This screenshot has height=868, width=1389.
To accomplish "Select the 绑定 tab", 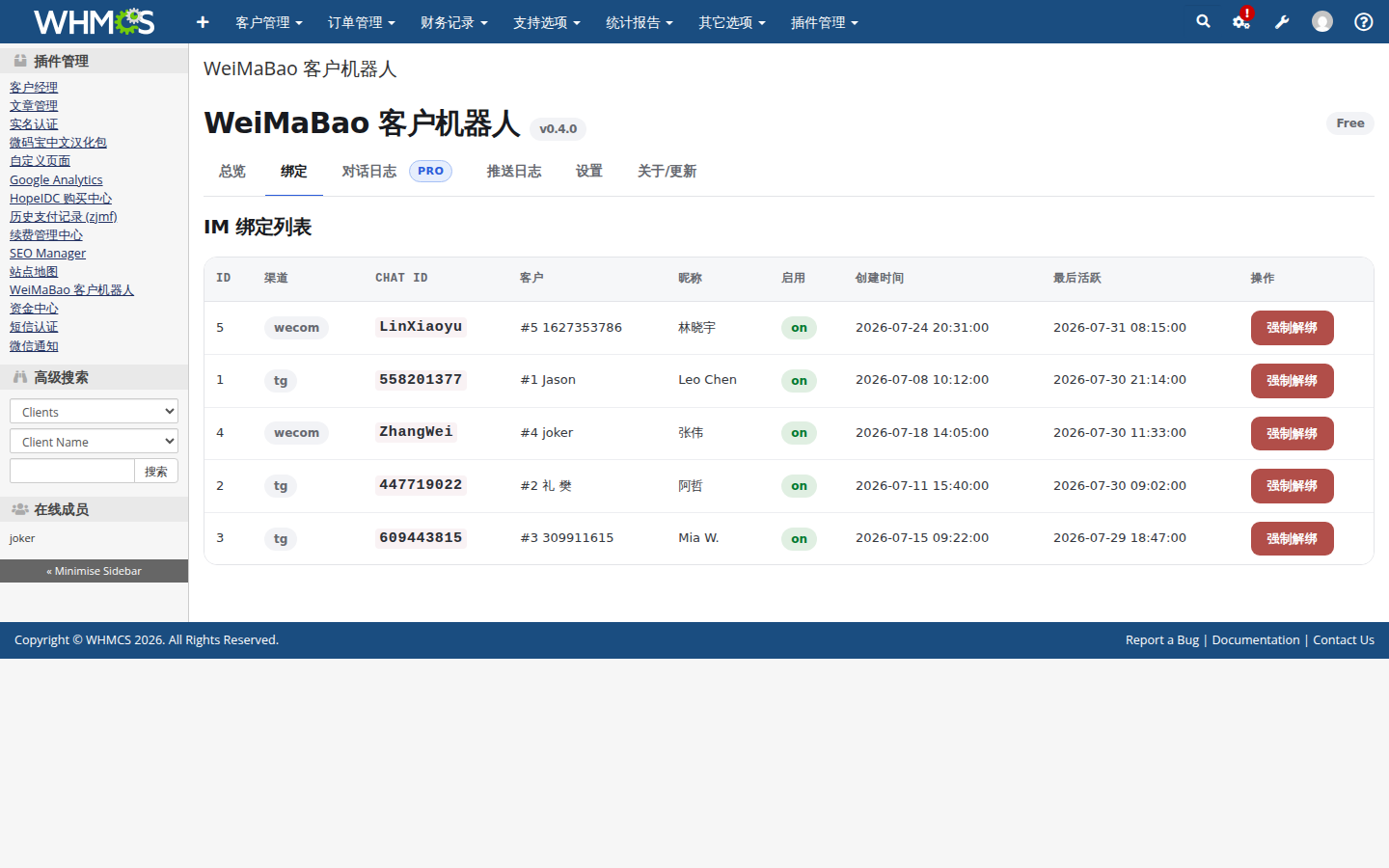I will coord(294,172).
